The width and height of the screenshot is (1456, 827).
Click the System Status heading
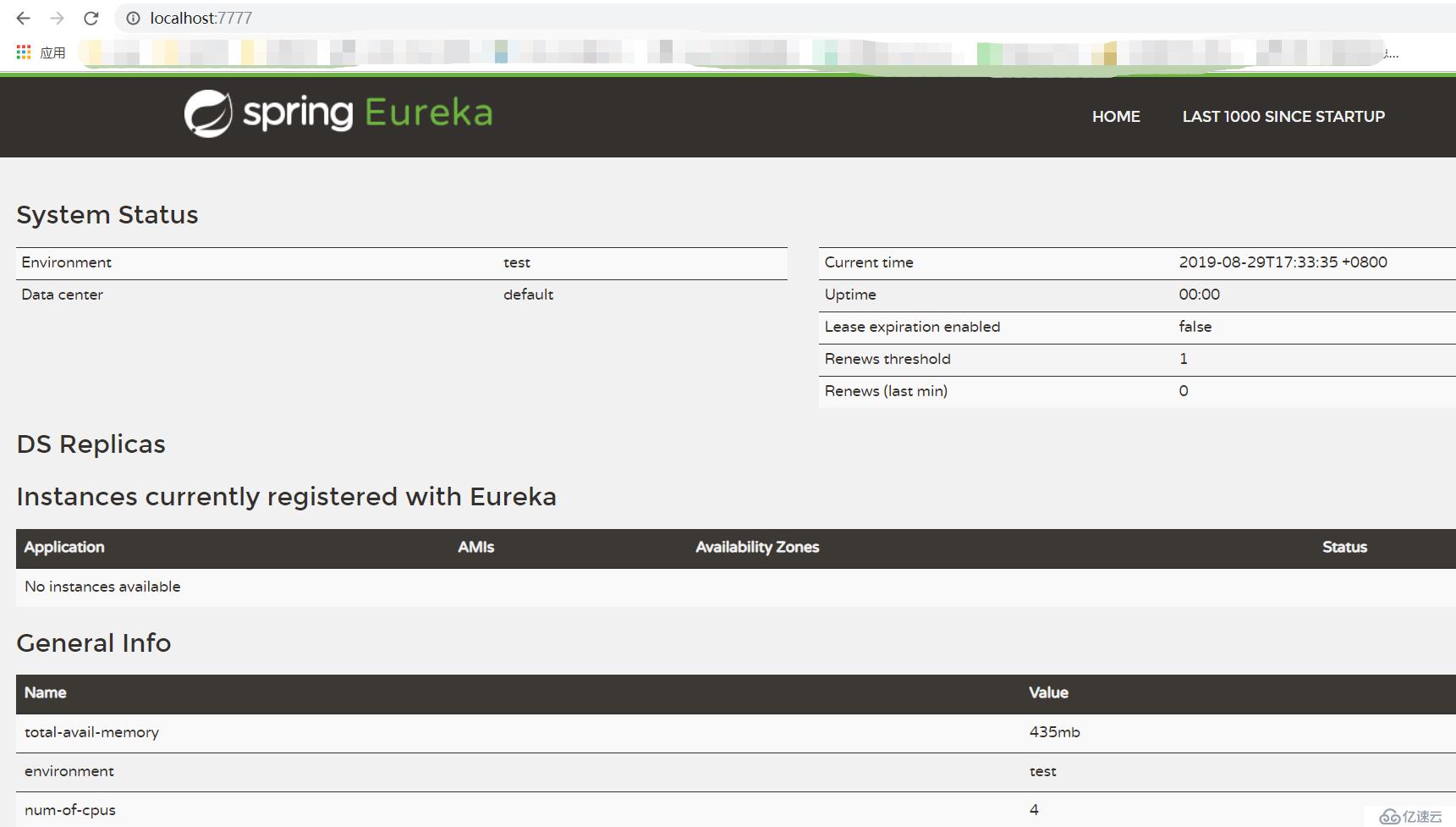tap(107, 215)
